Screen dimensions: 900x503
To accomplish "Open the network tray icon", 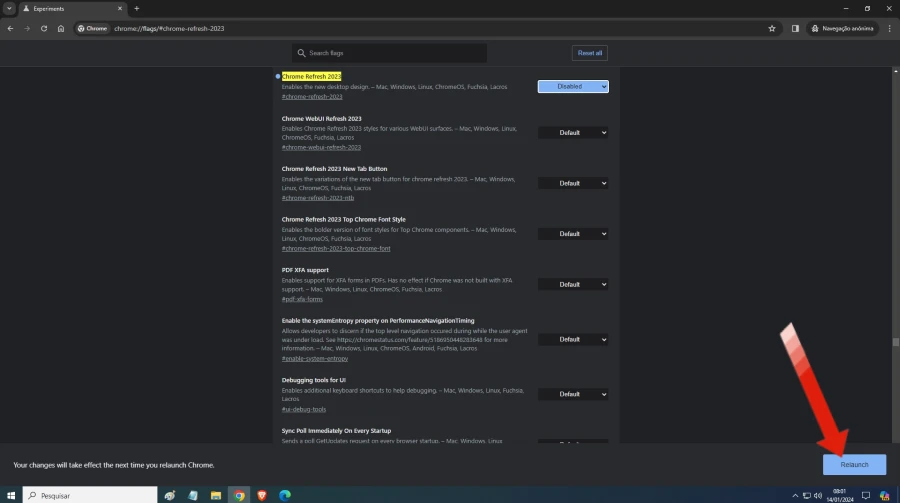I will point(806,496).
